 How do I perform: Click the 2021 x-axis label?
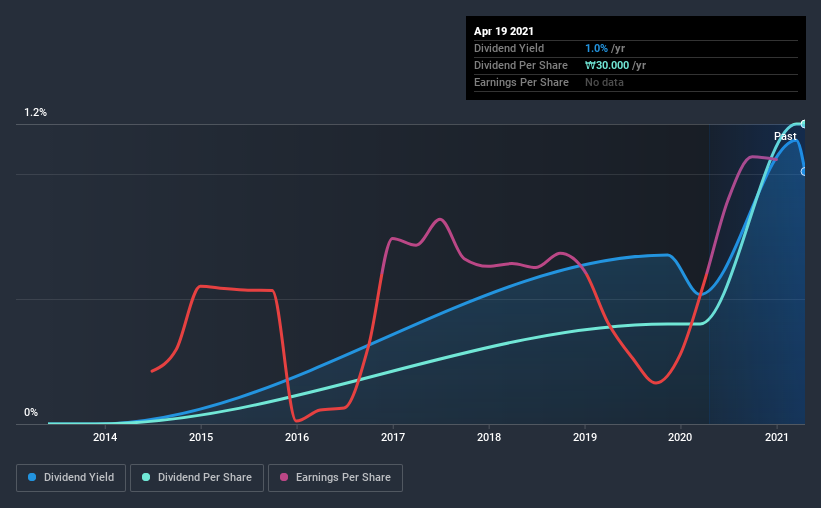coord(776,437)
